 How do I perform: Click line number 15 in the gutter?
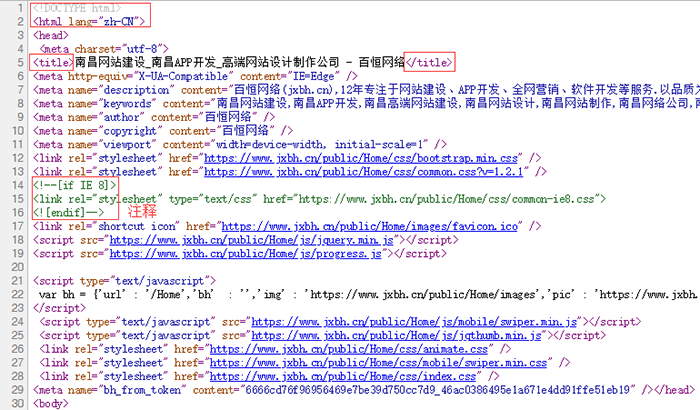click(x=16, y=199)
